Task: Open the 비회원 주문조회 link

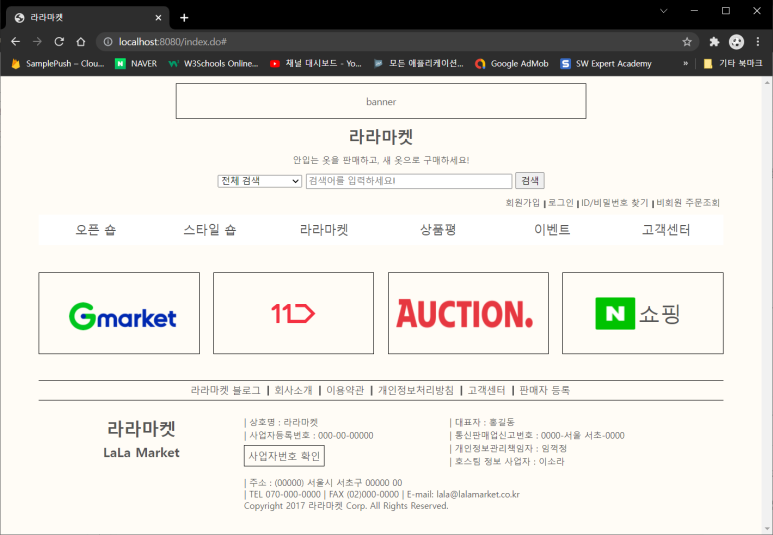Action: [688, 203]
